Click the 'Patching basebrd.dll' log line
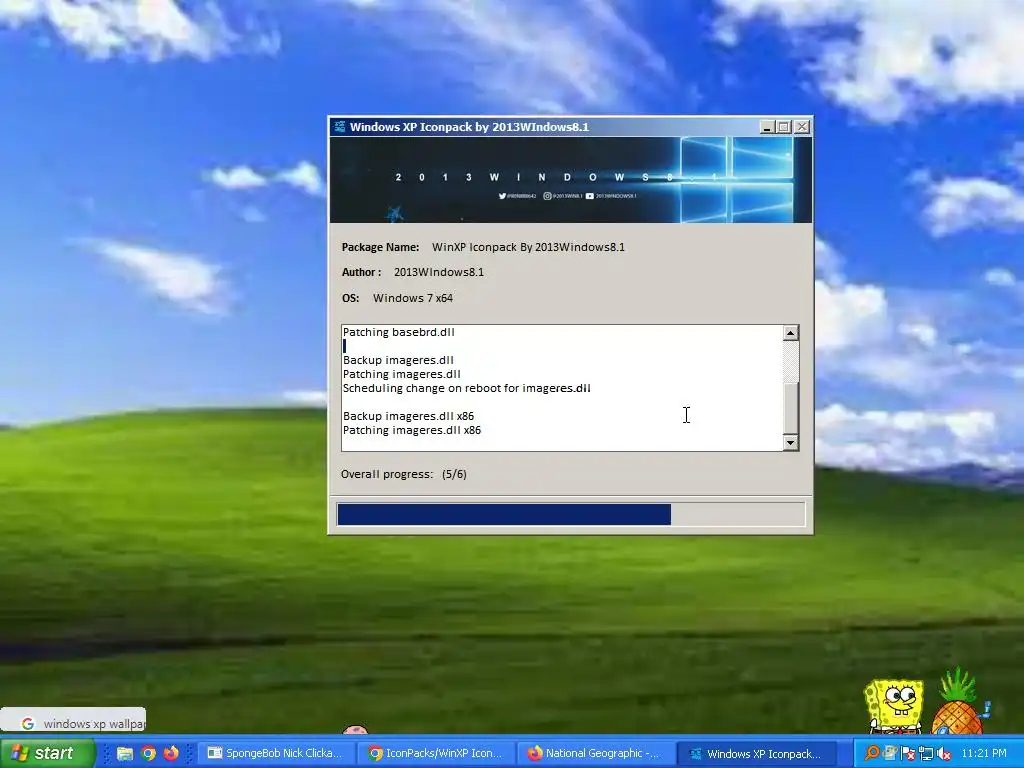 point(398,332)
